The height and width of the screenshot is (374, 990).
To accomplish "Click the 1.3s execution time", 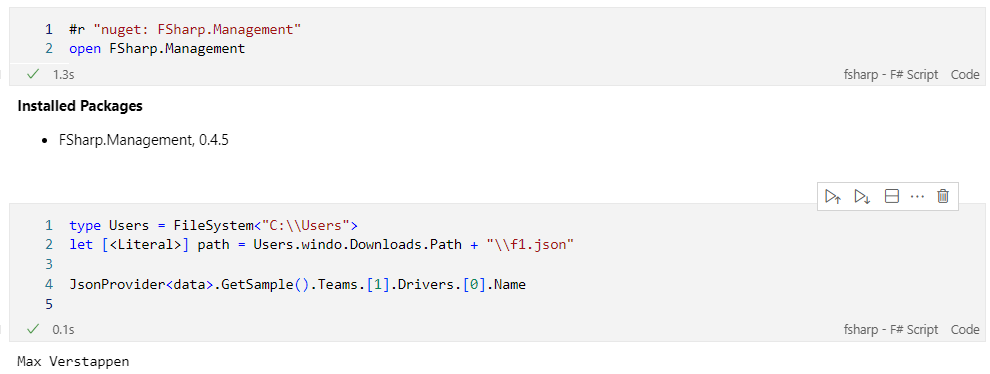I will [64, 75].
